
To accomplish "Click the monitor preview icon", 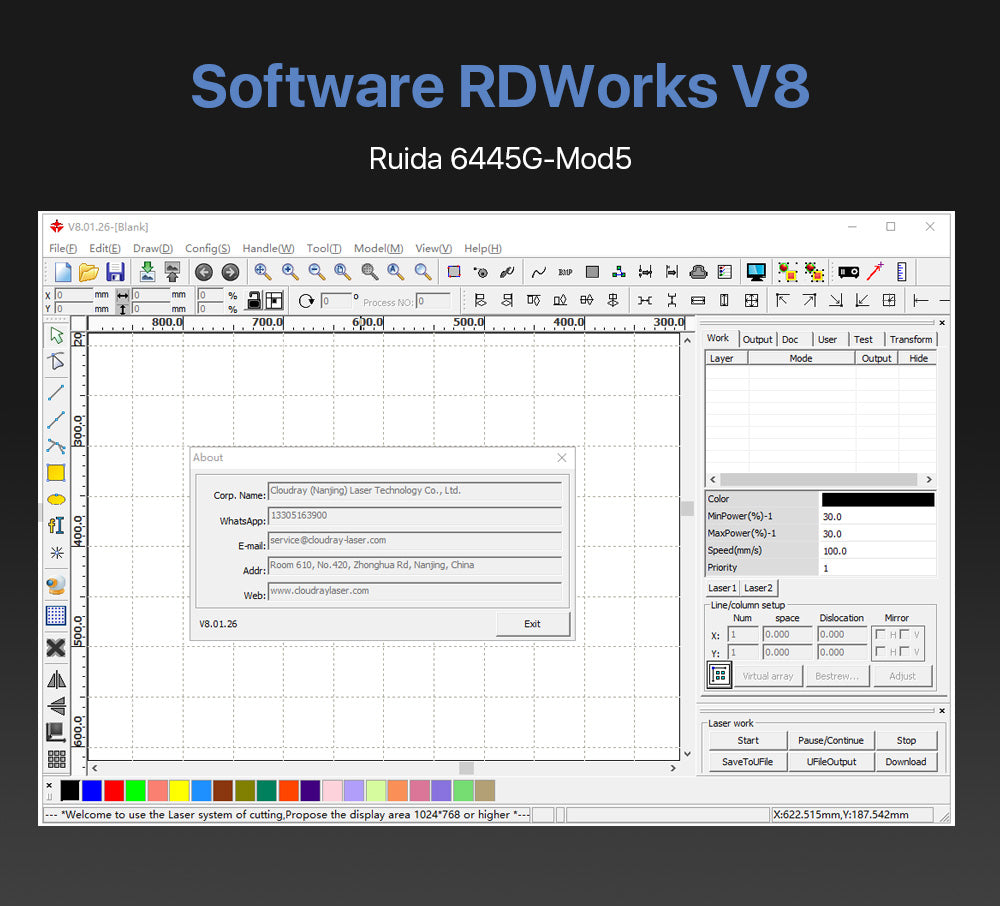I will 756,272.
